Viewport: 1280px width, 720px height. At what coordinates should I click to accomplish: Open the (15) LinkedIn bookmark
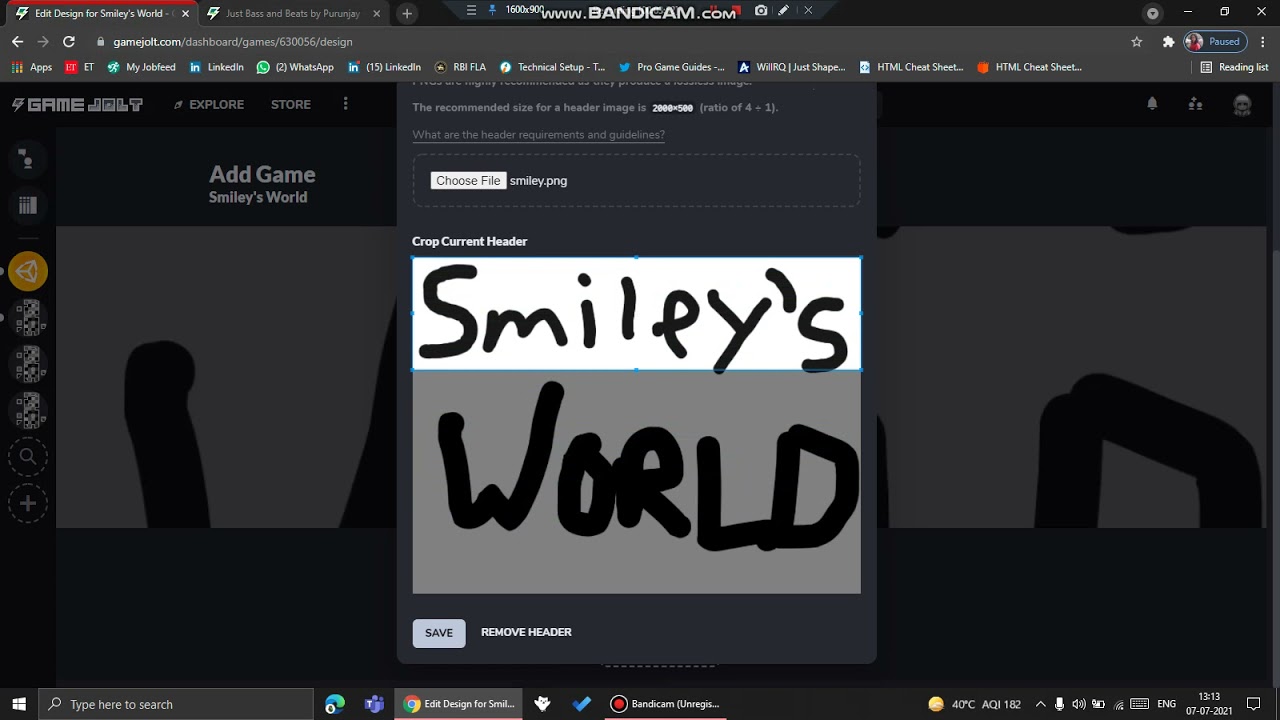click(384, 67)
